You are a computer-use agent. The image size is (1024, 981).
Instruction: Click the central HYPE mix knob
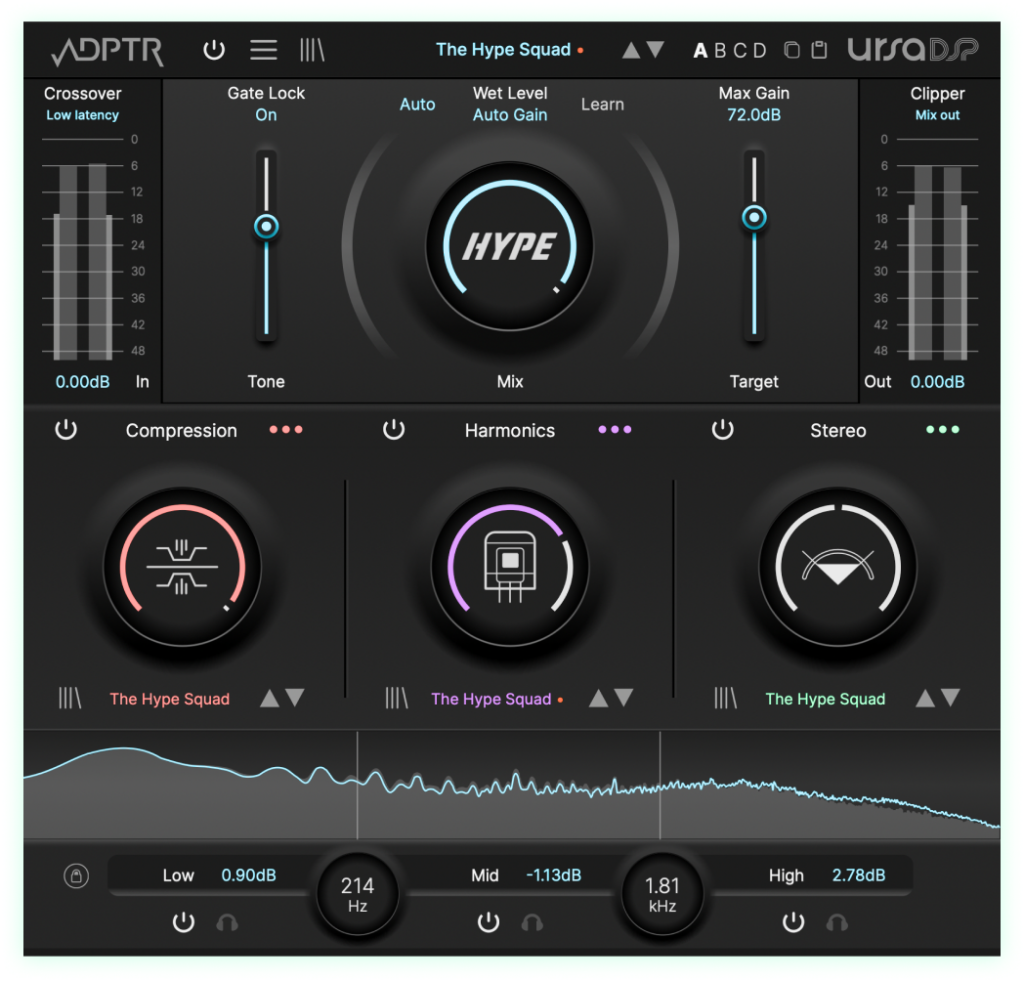pyautogui.click(x=510, y=246)
